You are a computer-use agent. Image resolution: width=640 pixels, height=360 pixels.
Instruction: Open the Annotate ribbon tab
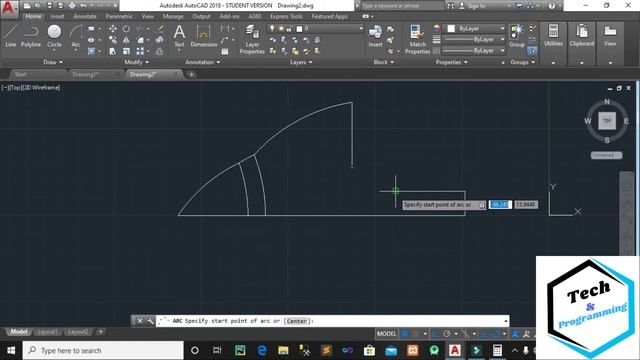tap(85, 16)
